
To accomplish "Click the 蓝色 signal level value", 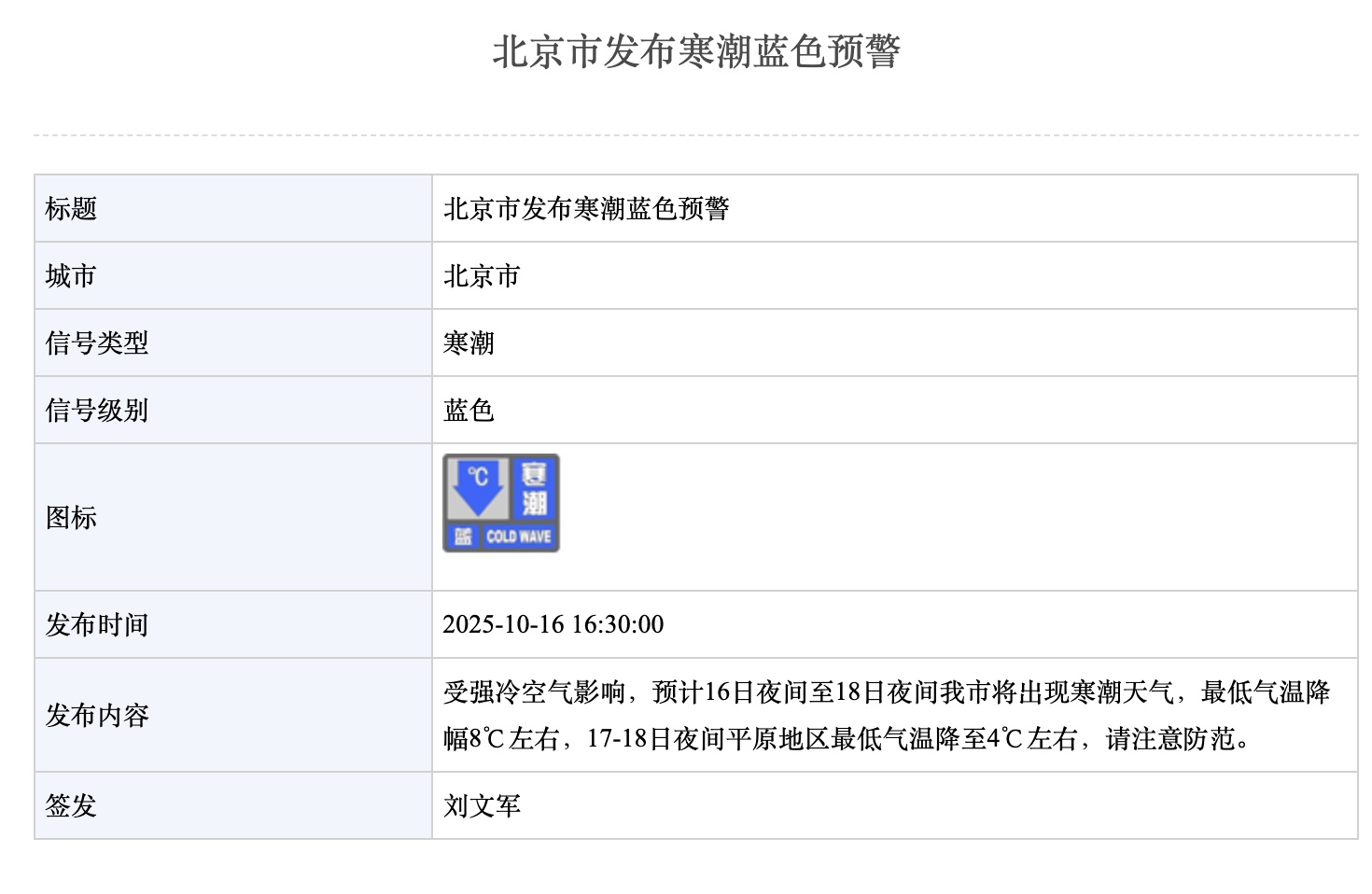I will pyautogui.click(x=469, y=411).
